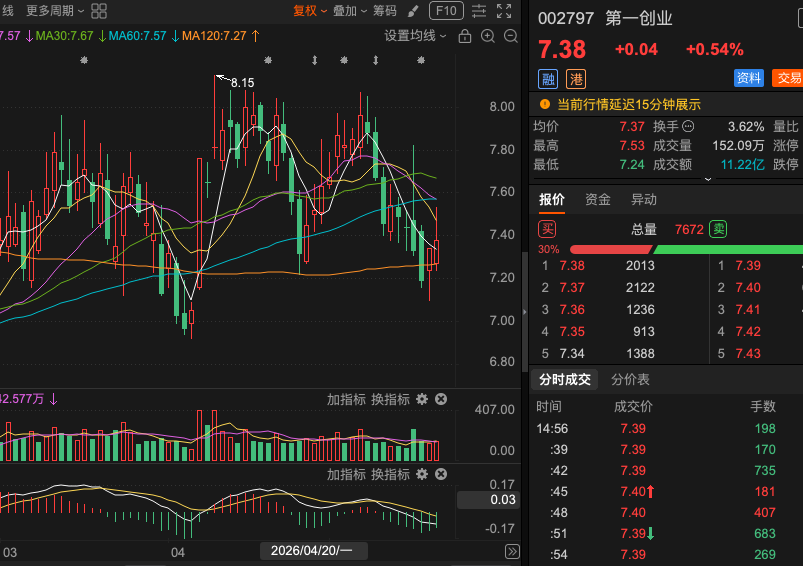Select the drawing brush tool
The width and height of the screenshot is (803, 566).
click(413, 11)
